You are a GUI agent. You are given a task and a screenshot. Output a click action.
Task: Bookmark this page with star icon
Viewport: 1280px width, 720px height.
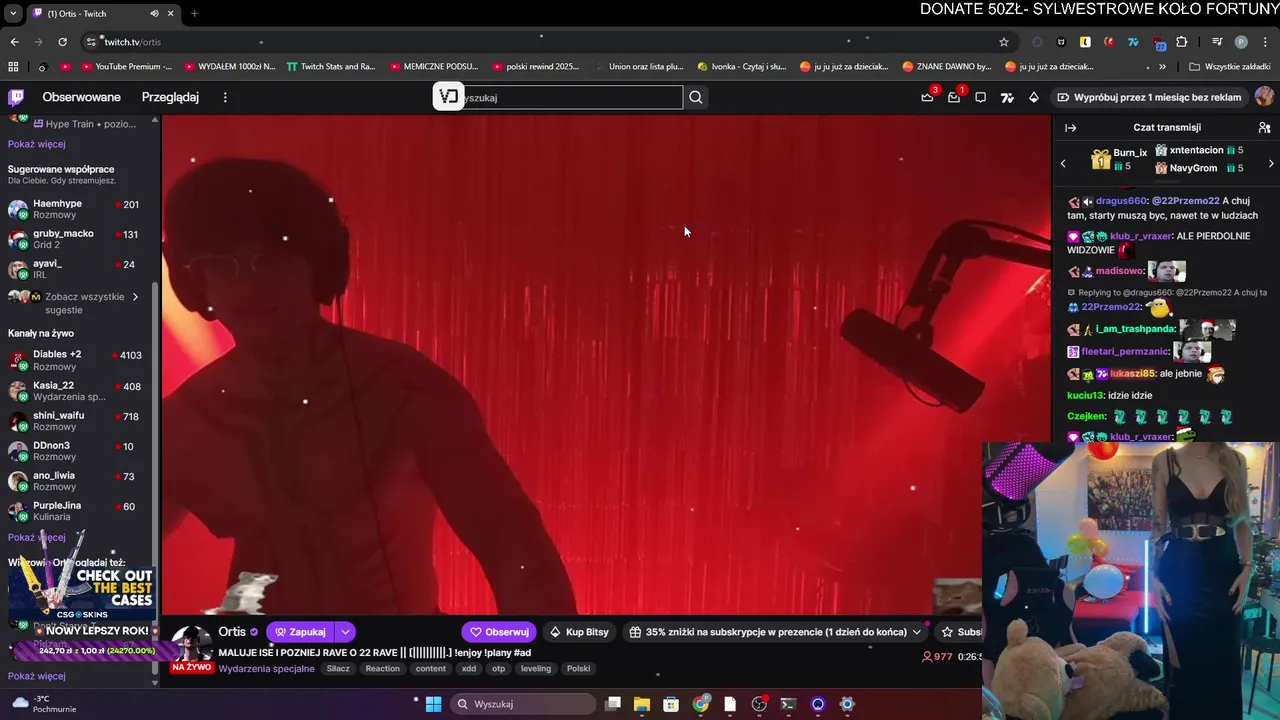click(1004, 42)
